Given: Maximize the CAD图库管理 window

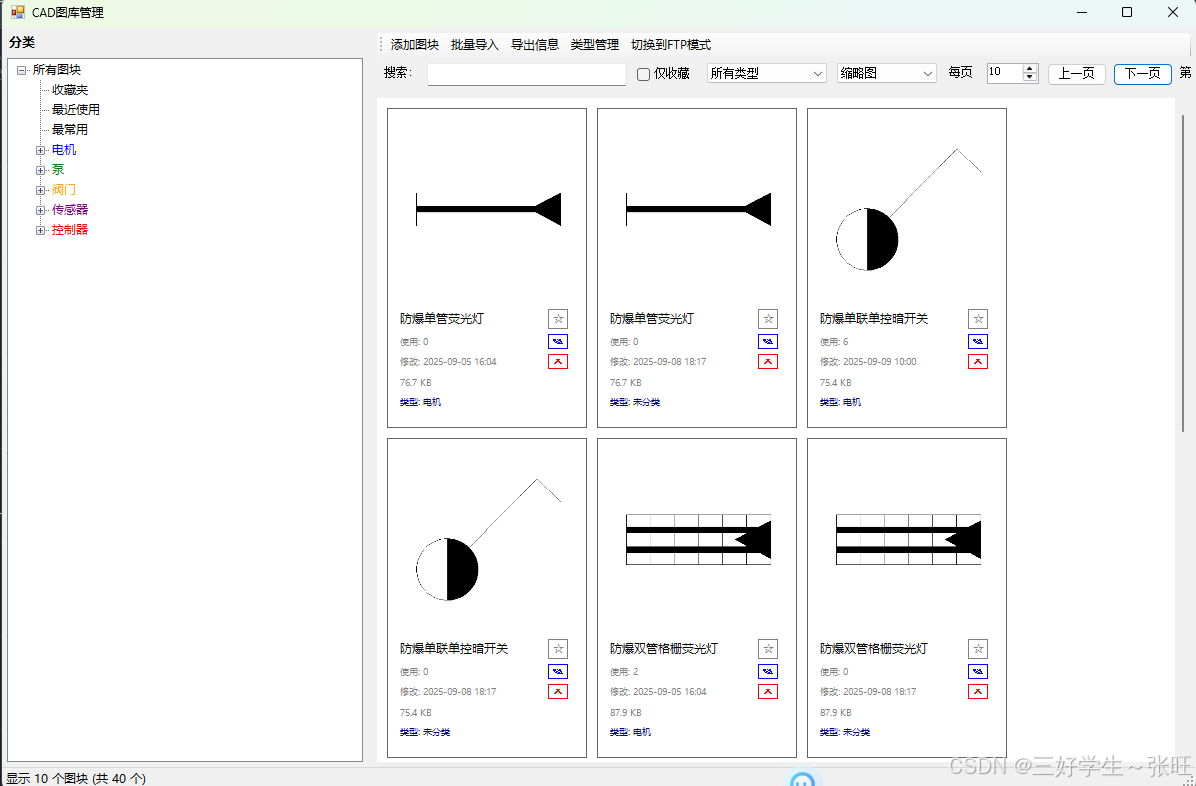Looking at the screenshot, I should click(x=1127, y=12).
